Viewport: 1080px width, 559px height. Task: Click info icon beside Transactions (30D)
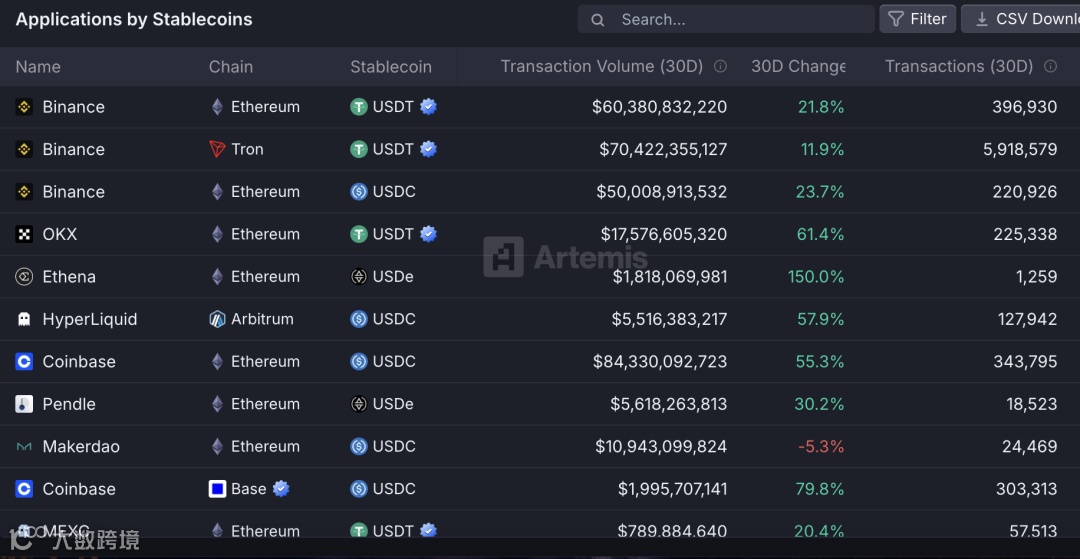coord(1050,66)
